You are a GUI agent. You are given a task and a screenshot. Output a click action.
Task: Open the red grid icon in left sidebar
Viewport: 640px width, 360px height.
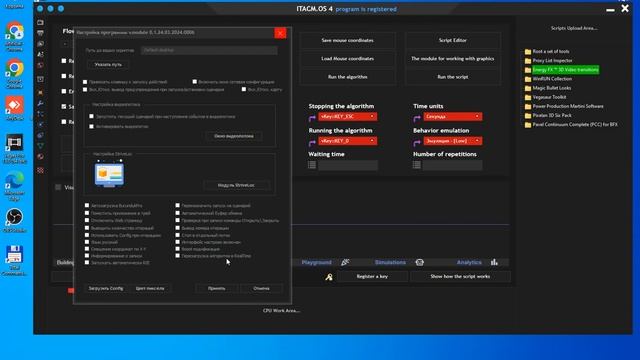pos(40,170)
